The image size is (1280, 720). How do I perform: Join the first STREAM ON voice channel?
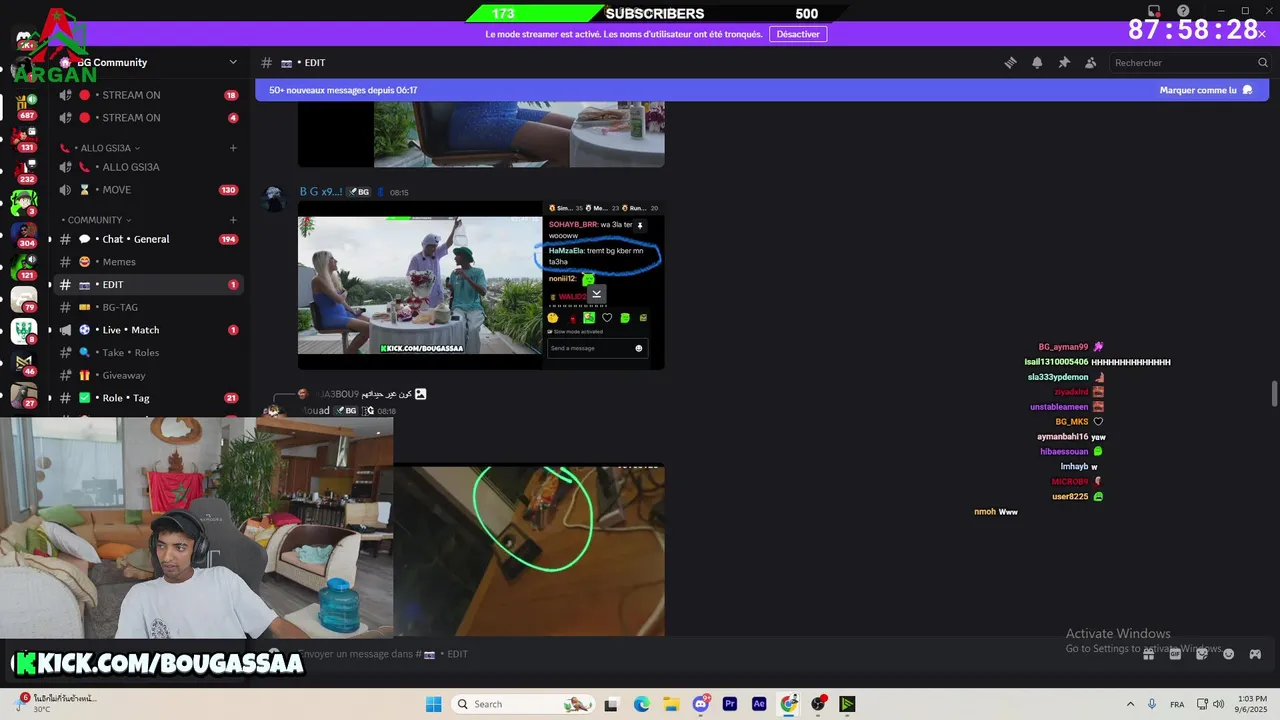point(148,95)
